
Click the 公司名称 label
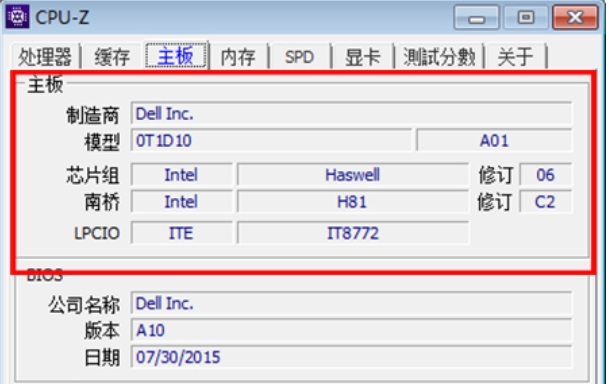(x=84, y=305)
